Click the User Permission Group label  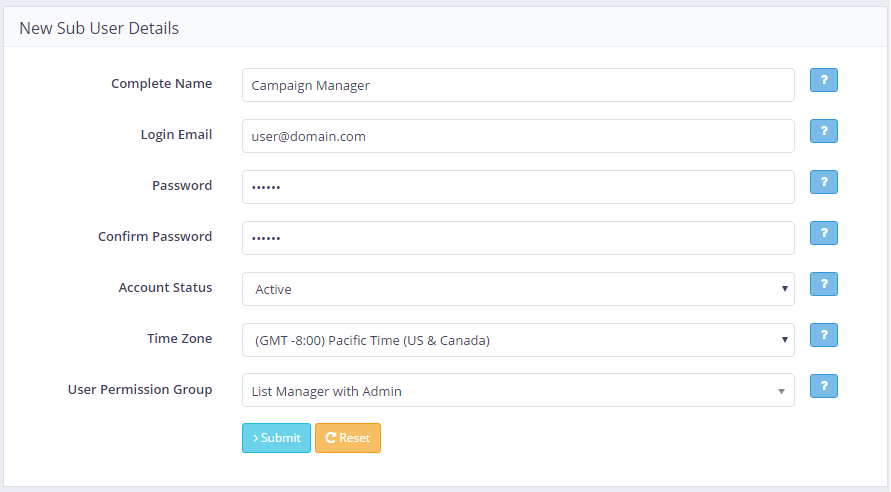(140, 390)
